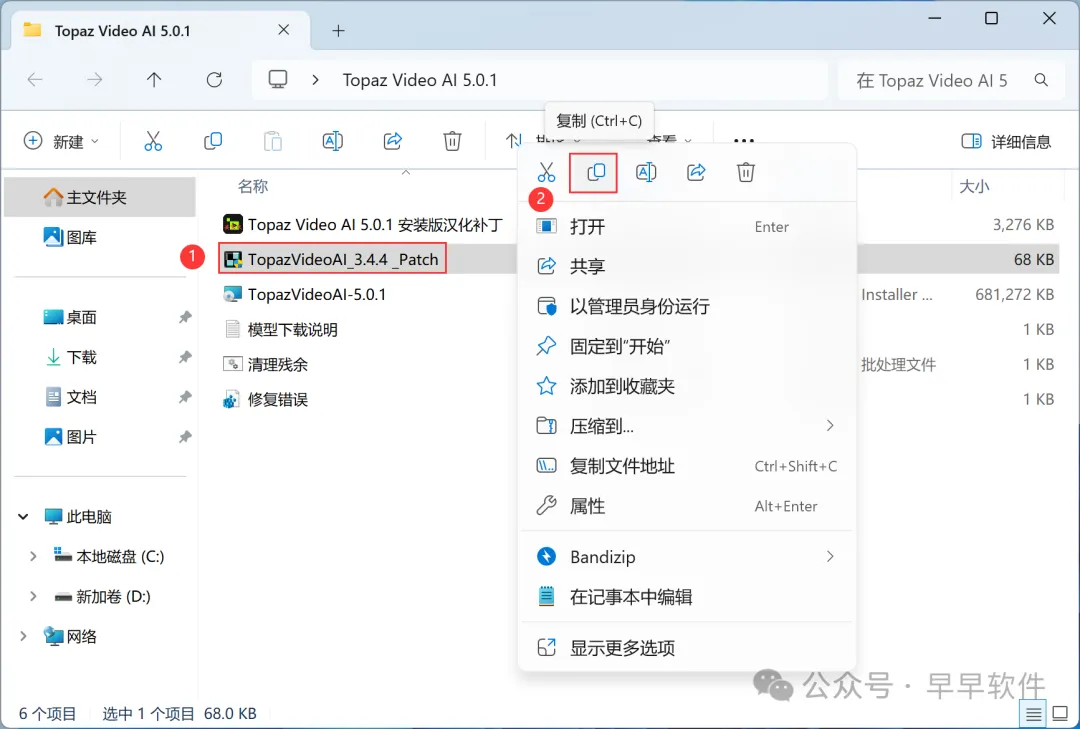Click the context menu Cut icon
The image size is (1080, 729).
tap(546, 172)
